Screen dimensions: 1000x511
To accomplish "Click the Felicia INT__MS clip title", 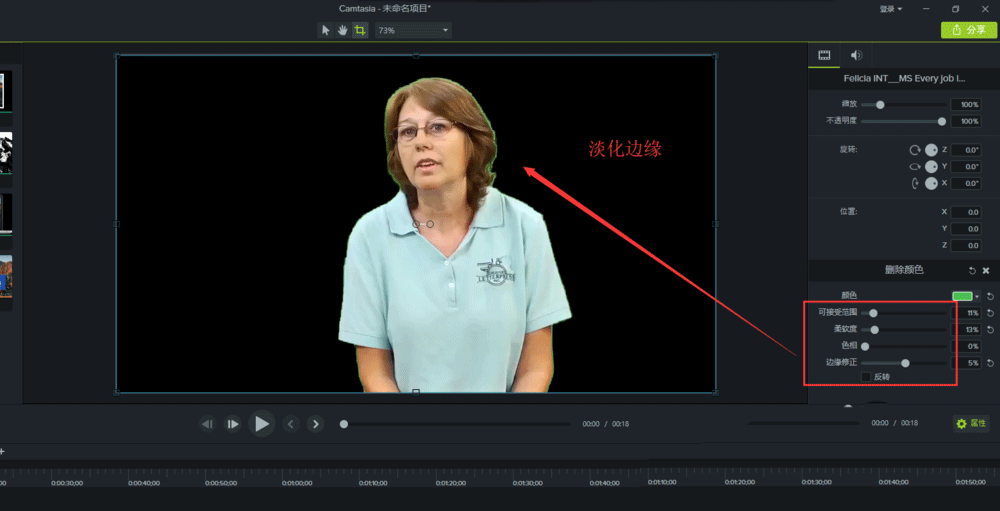I will tap(904, 79).
